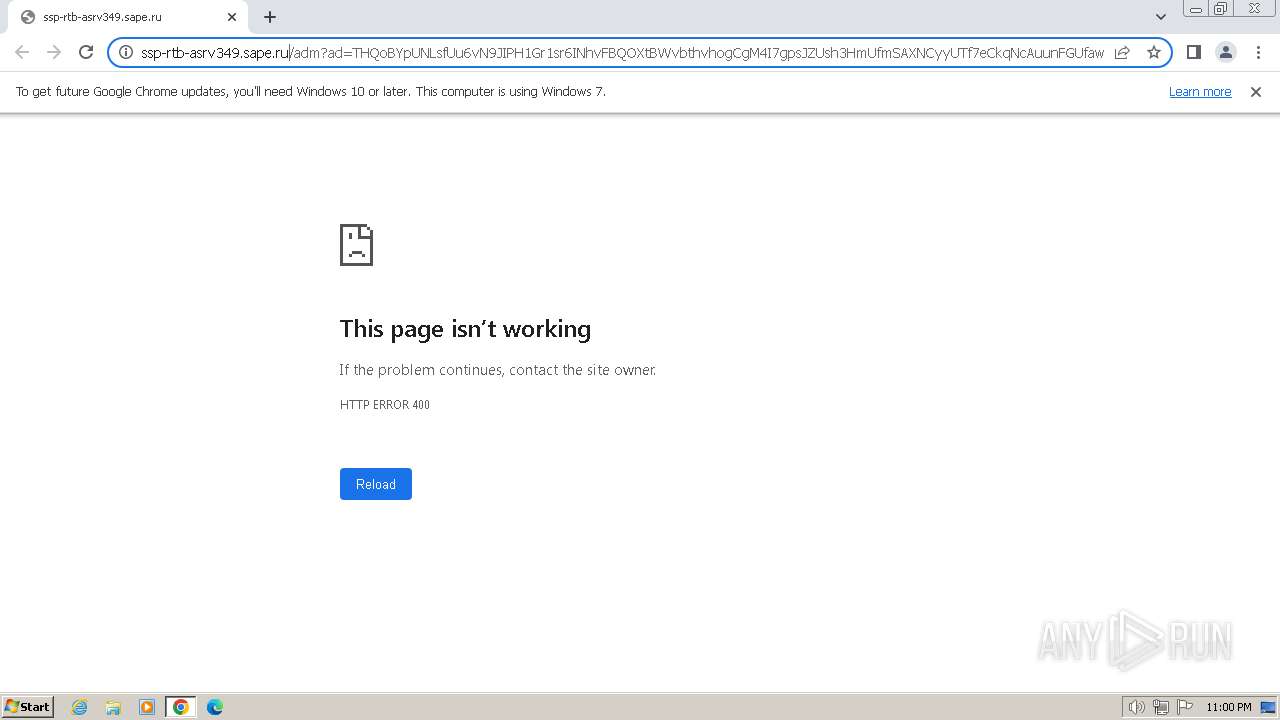Screen dimensions: 1280x720
Task: Open the volume speaker tray icon
Action: [x=1136, y=707]
